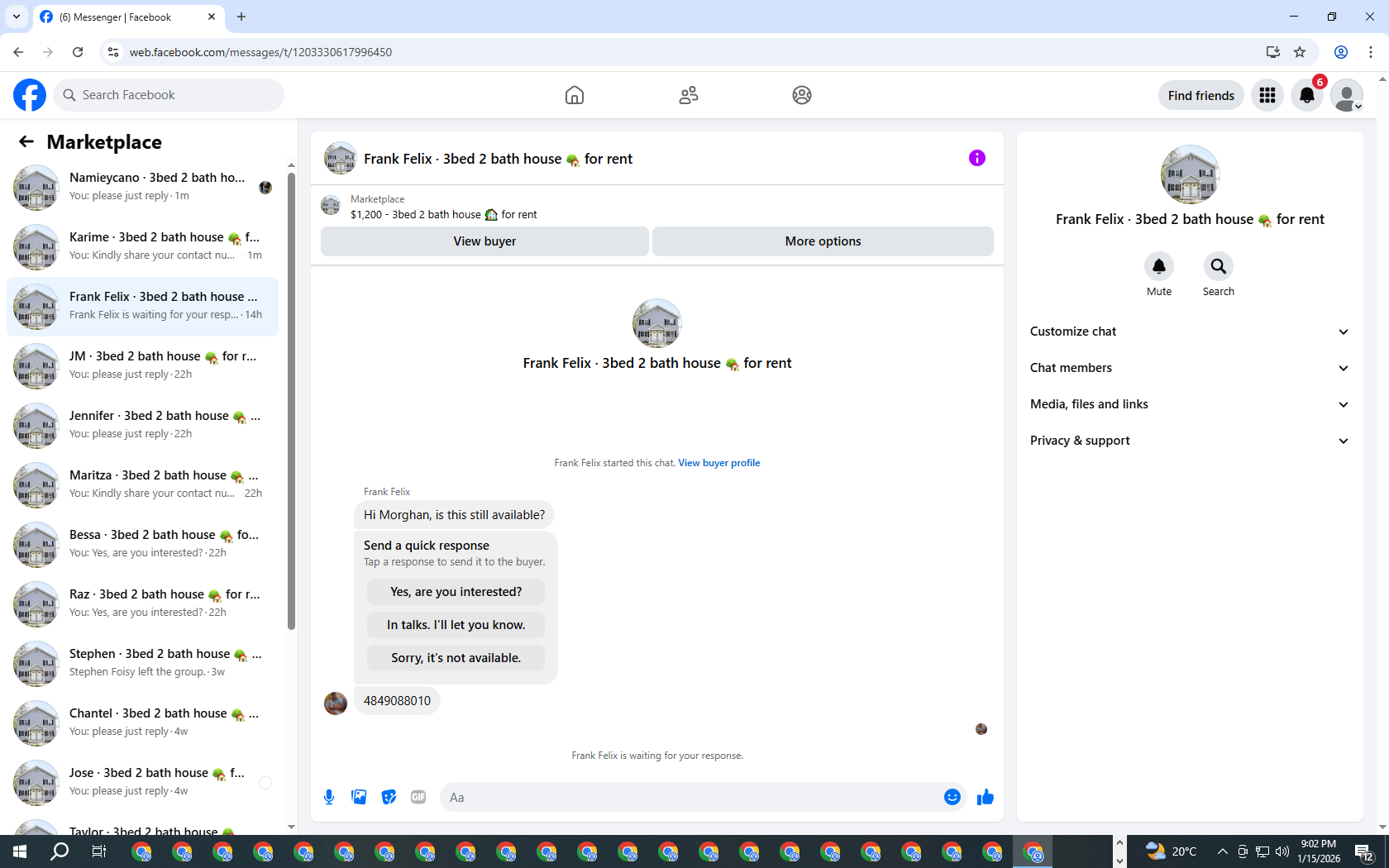Open Windows taskbar search
Viewport: 1389px width, 868px height.
tap(60, 851)
